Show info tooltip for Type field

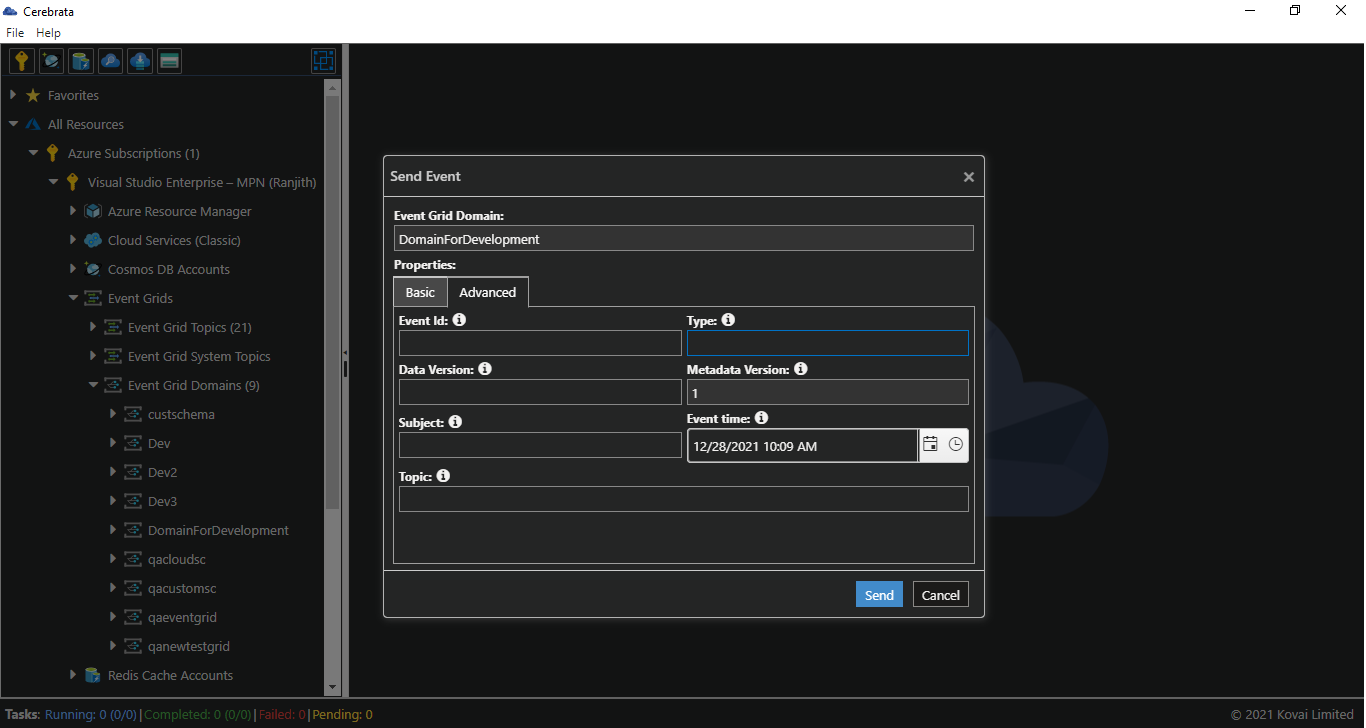(x=728, y=320)
